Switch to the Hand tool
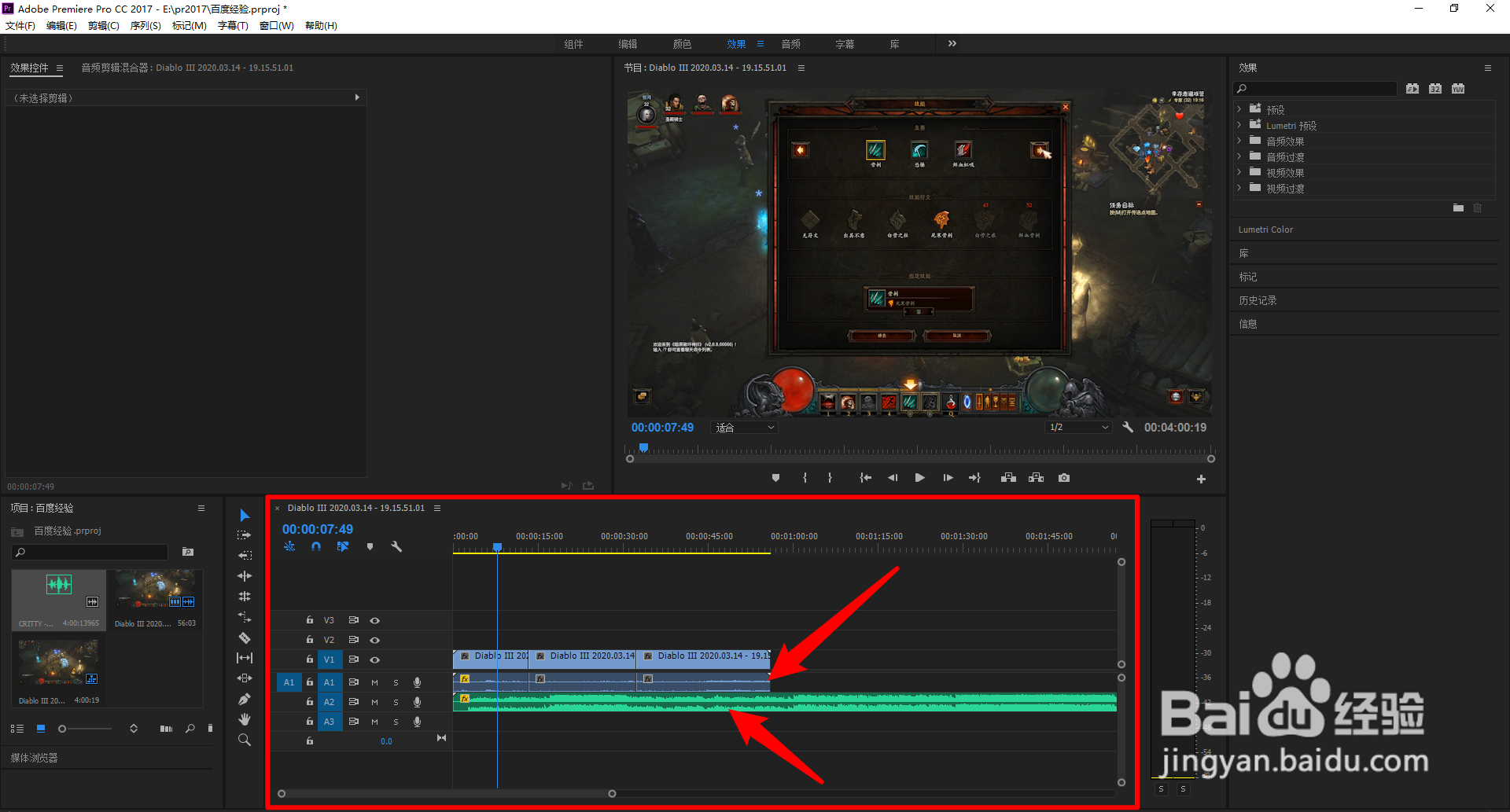The width and height of the screenshot is (1510, 812). click(x=245, y=719)
